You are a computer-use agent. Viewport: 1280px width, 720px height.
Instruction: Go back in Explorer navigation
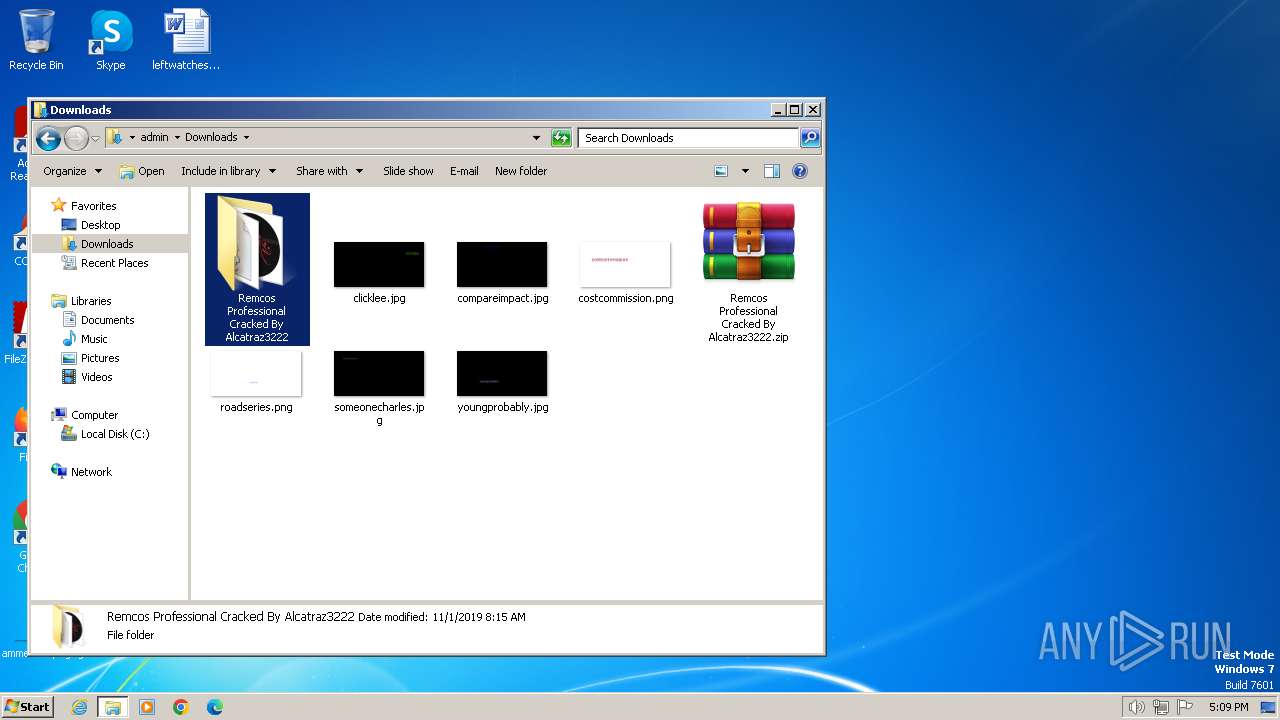(x=48, y=138)
